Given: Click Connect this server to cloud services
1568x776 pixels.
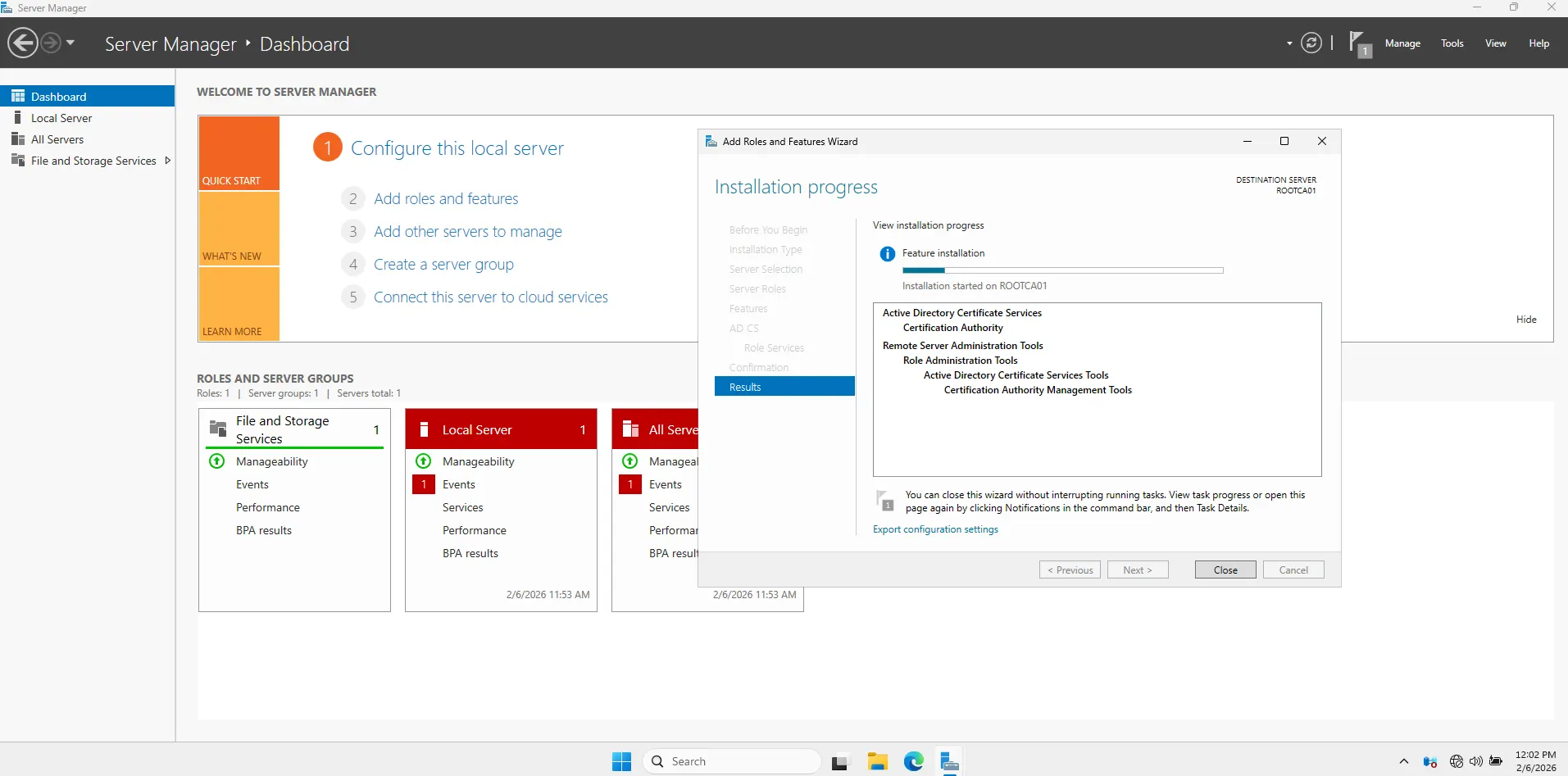Looking at the screenshot, I should pyautogui.click(x=491, y=297).
